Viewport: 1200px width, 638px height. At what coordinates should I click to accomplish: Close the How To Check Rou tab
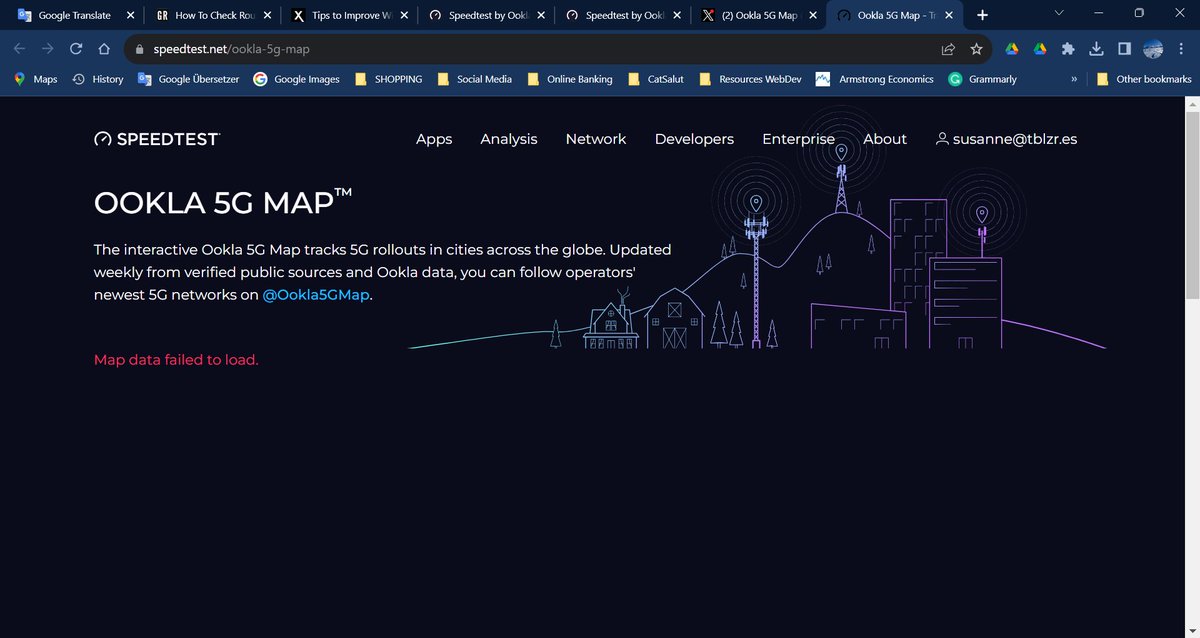[267, 15]
